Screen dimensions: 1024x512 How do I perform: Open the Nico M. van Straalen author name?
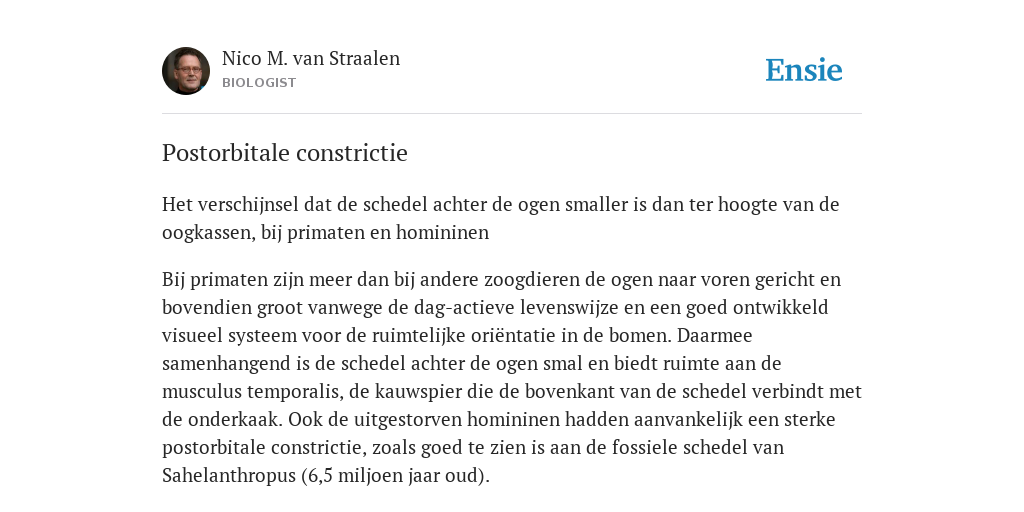point(311,59)
